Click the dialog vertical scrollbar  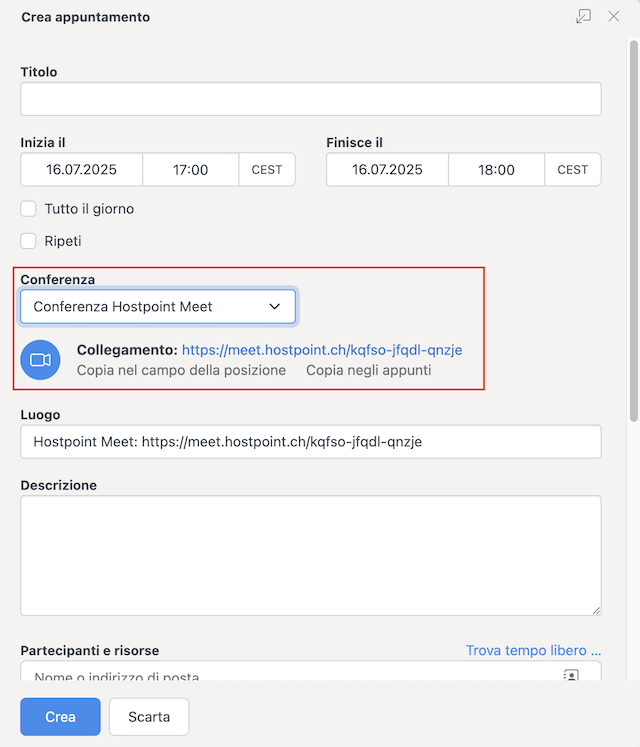(x=633, y=231)
